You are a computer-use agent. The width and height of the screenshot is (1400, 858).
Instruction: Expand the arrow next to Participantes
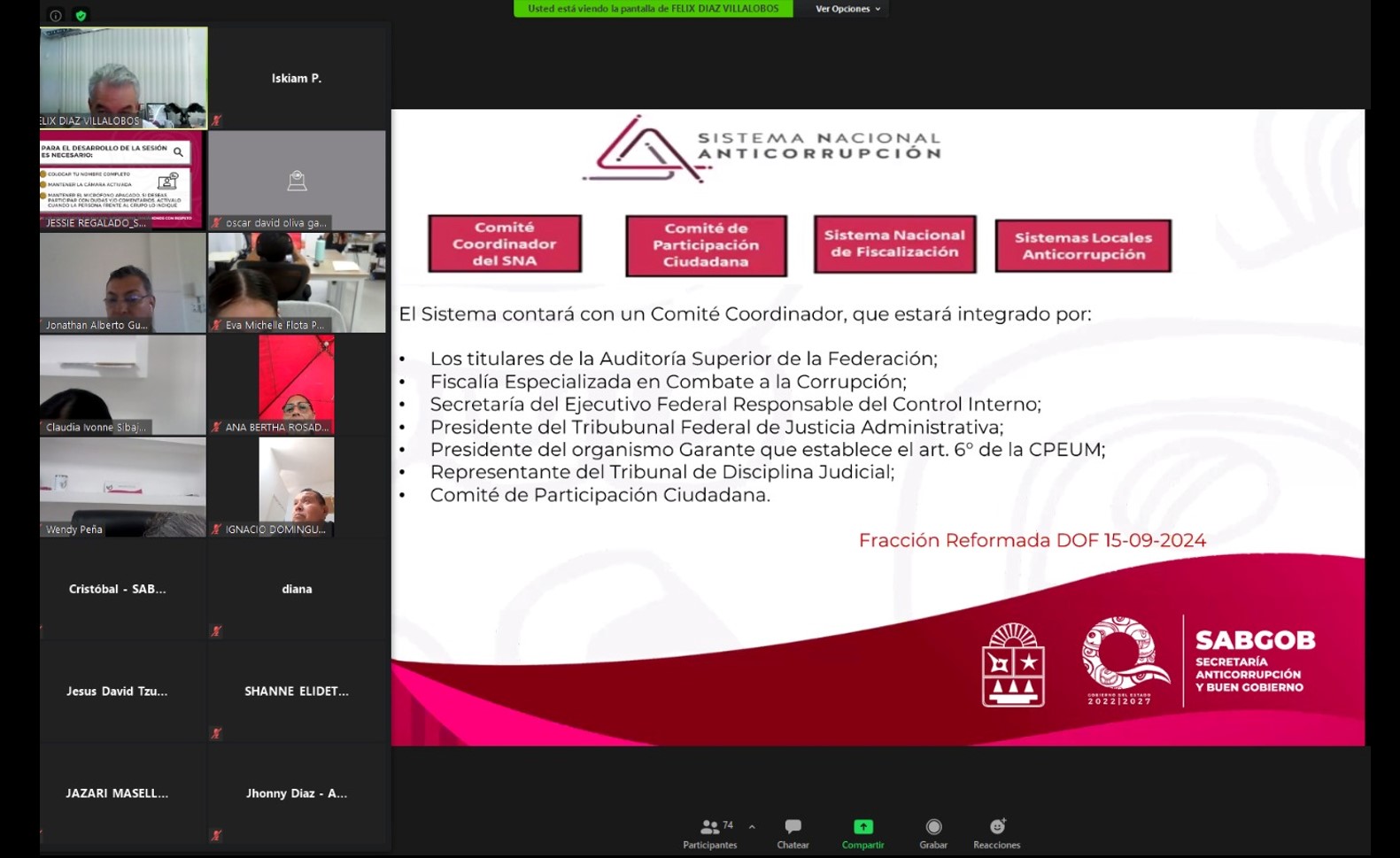point(752,827)
